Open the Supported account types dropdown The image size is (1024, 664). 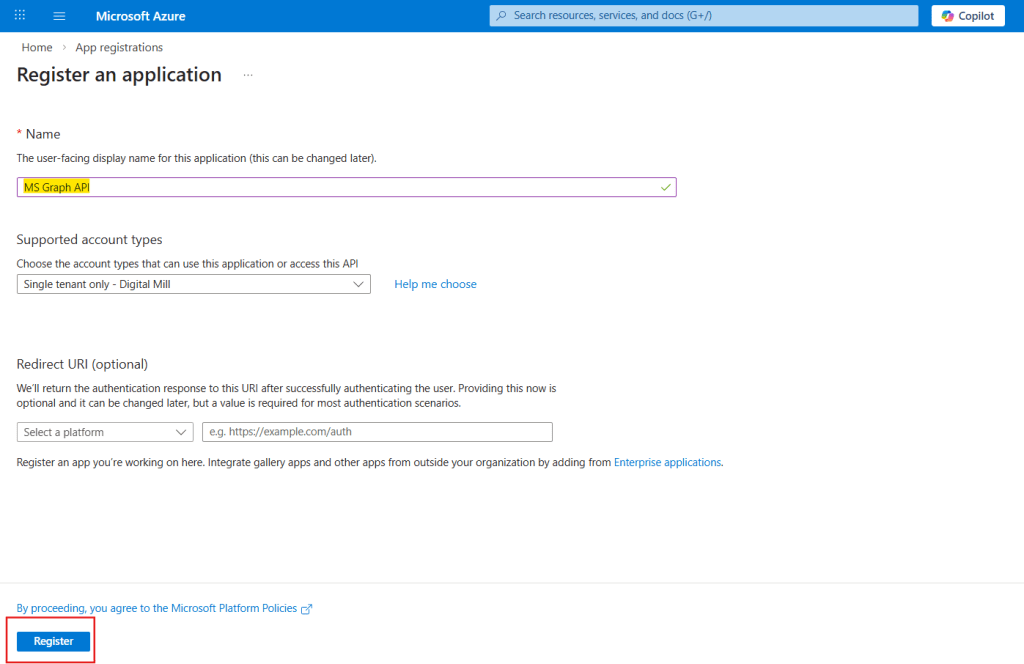[193, 284]
